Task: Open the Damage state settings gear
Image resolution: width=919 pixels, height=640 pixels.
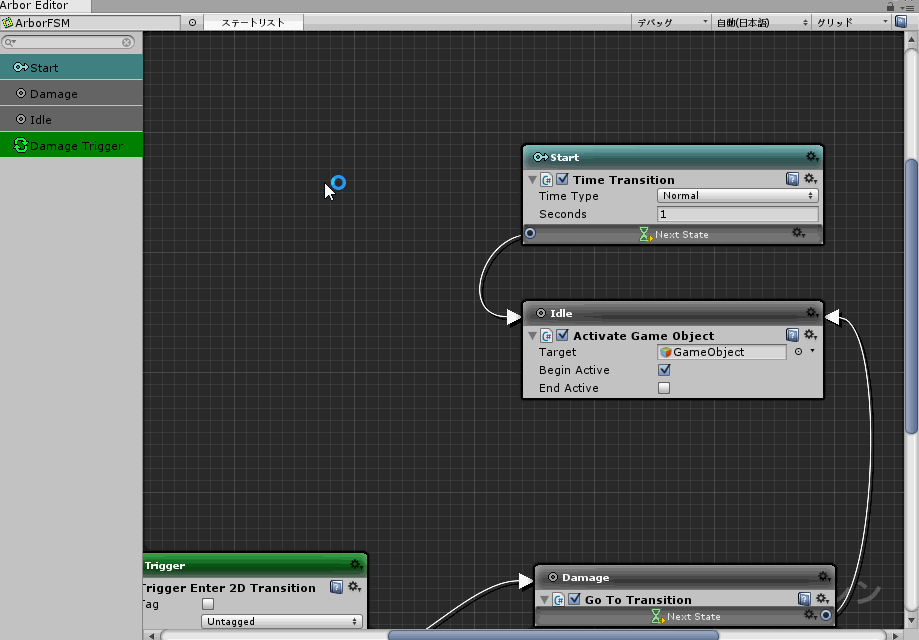Action: [823, 577]
